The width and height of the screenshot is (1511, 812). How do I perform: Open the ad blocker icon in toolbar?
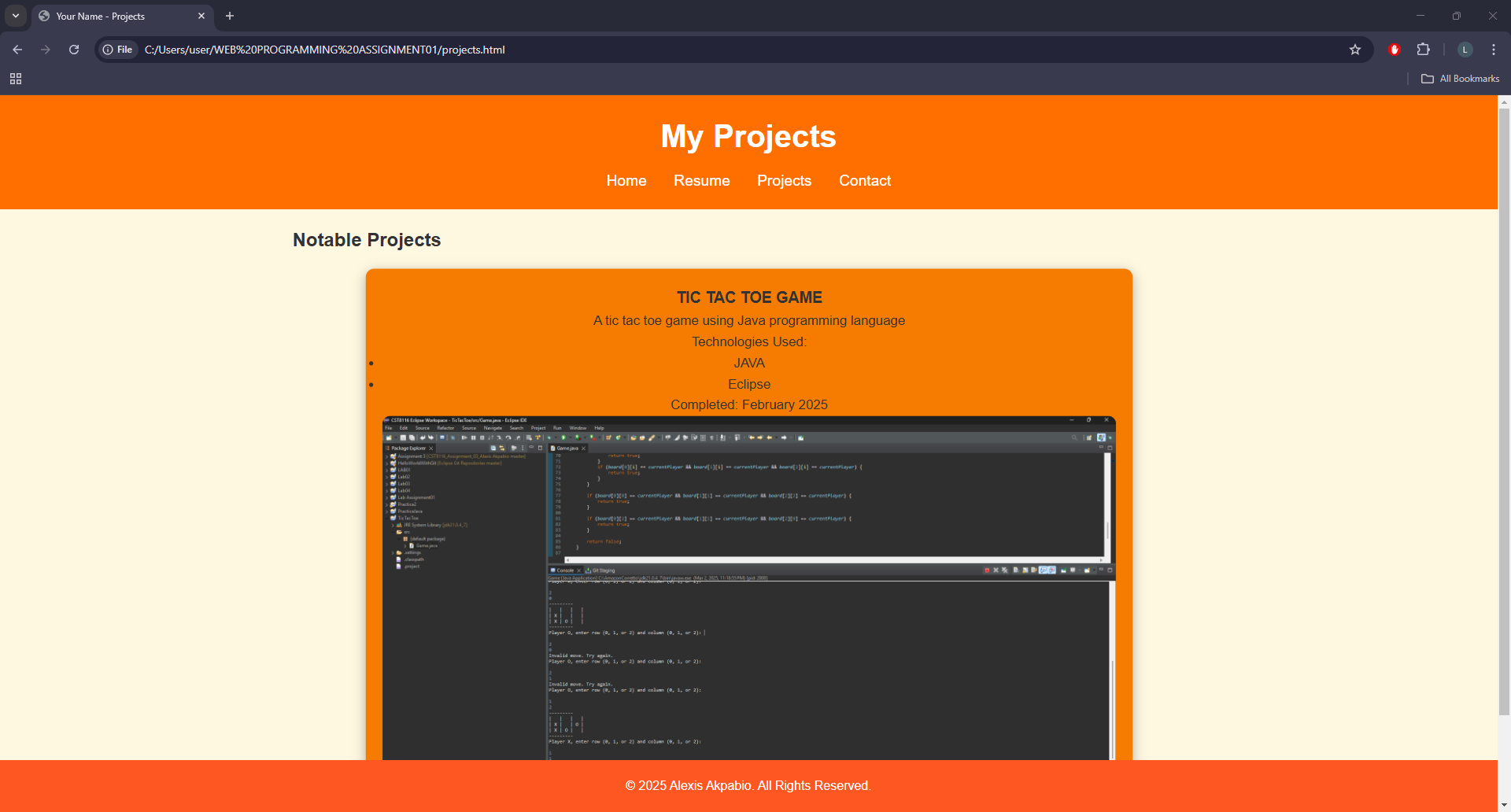1394,50
